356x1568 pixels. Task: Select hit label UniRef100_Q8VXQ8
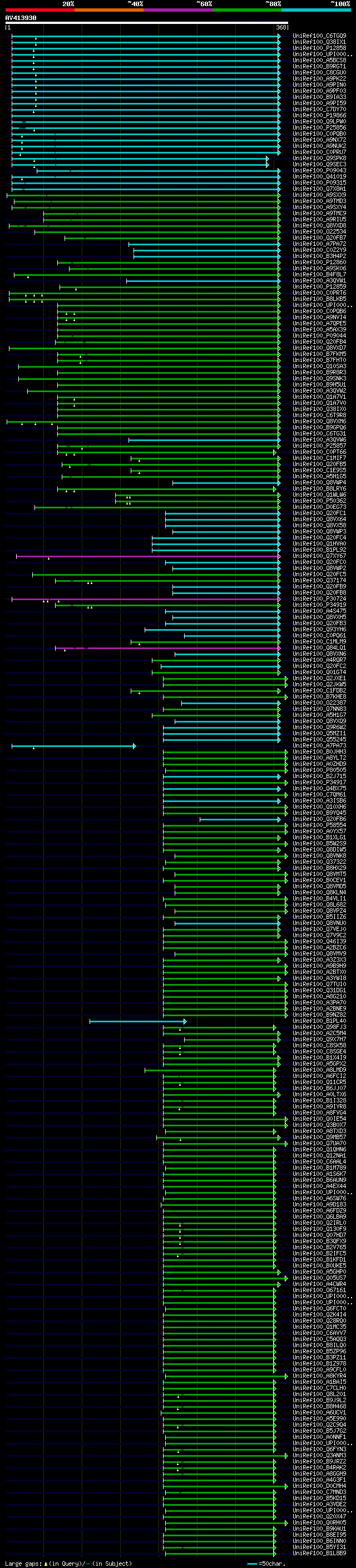(319, 226)
